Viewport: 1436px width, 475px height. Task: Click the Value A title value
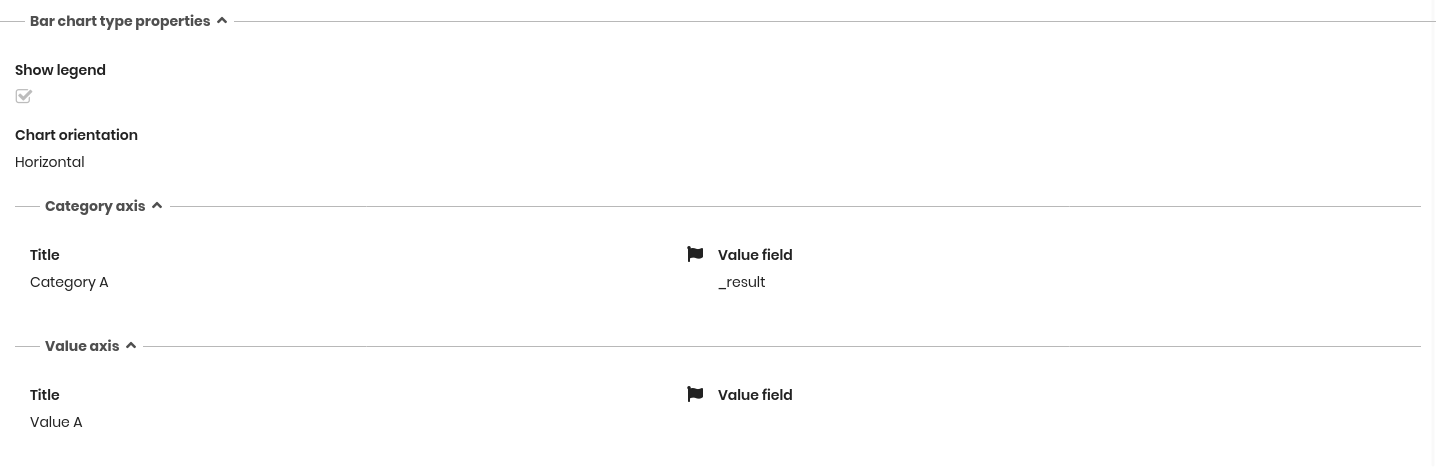[x=56, y=422]
